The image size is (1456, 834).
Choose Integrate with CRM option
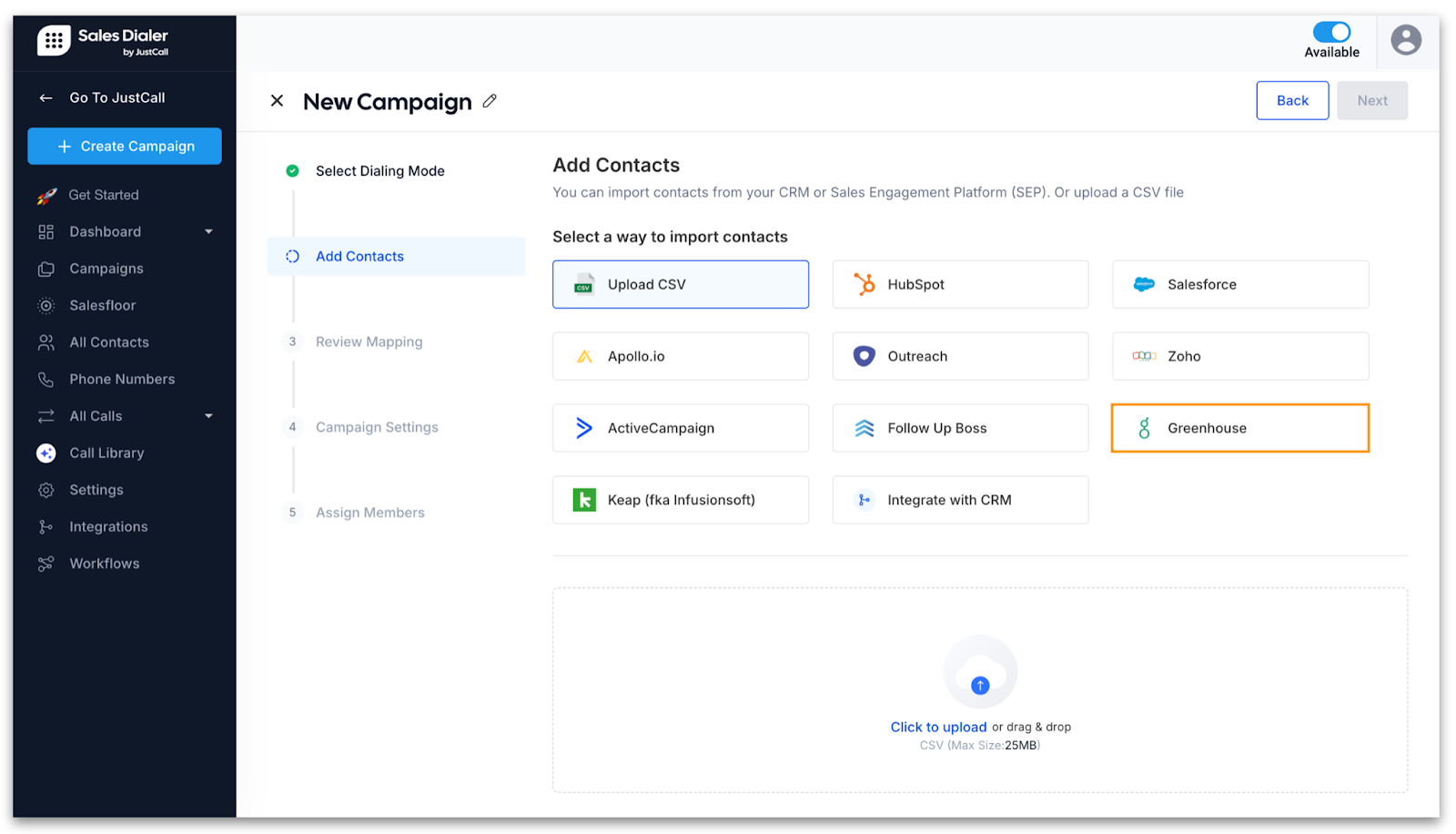(960, 500)
